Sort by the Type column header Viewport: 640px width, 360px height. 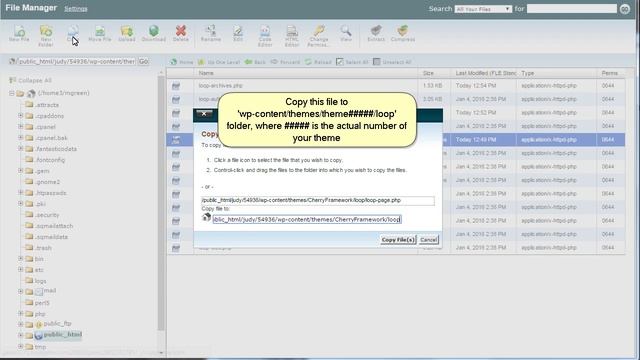[557, 73]
